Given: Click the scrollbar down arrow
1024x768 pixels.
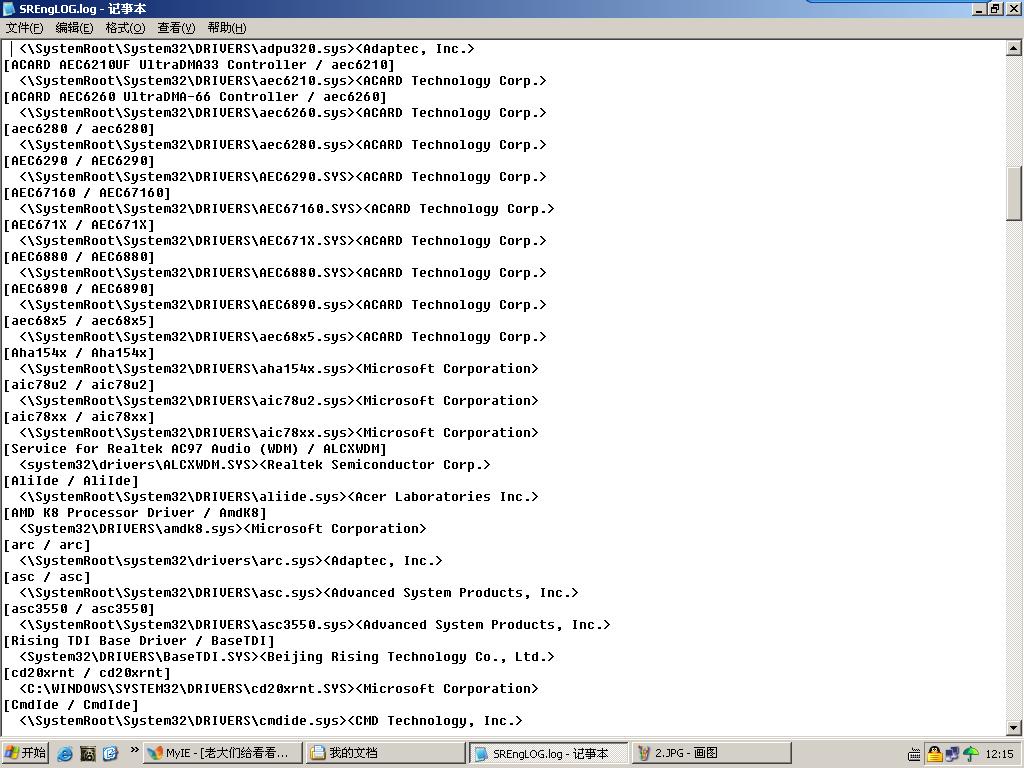Looking at the screenshot, I should [x=1014, y=728].
